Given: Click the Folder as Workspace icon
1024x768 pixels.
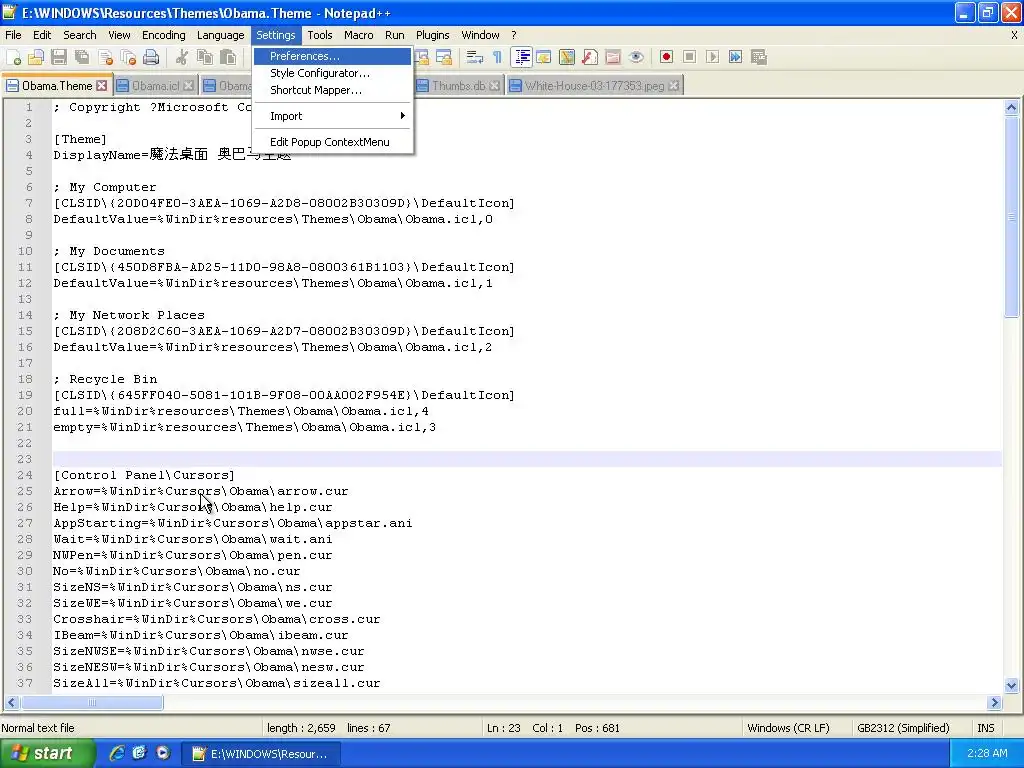Looking at the screenshot, I should tap(613, 57).
